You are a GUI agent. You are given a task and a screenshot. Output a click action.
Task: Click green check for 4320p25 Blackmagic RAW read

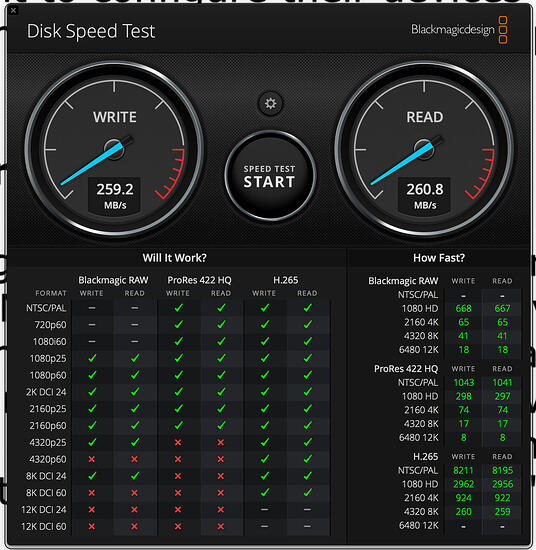(135, 442)
